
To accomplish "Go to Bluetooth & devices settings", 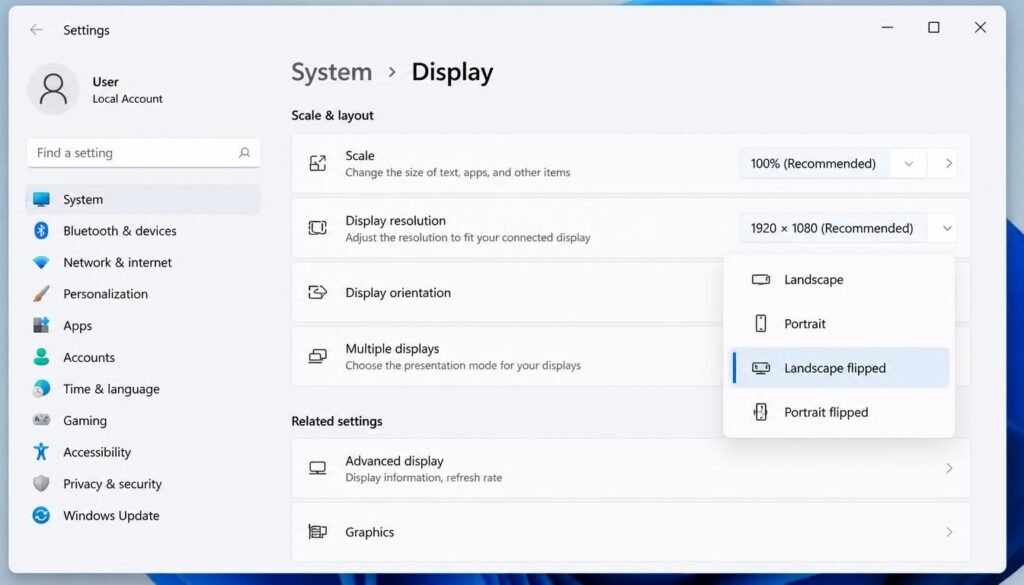I will (143, 230).
